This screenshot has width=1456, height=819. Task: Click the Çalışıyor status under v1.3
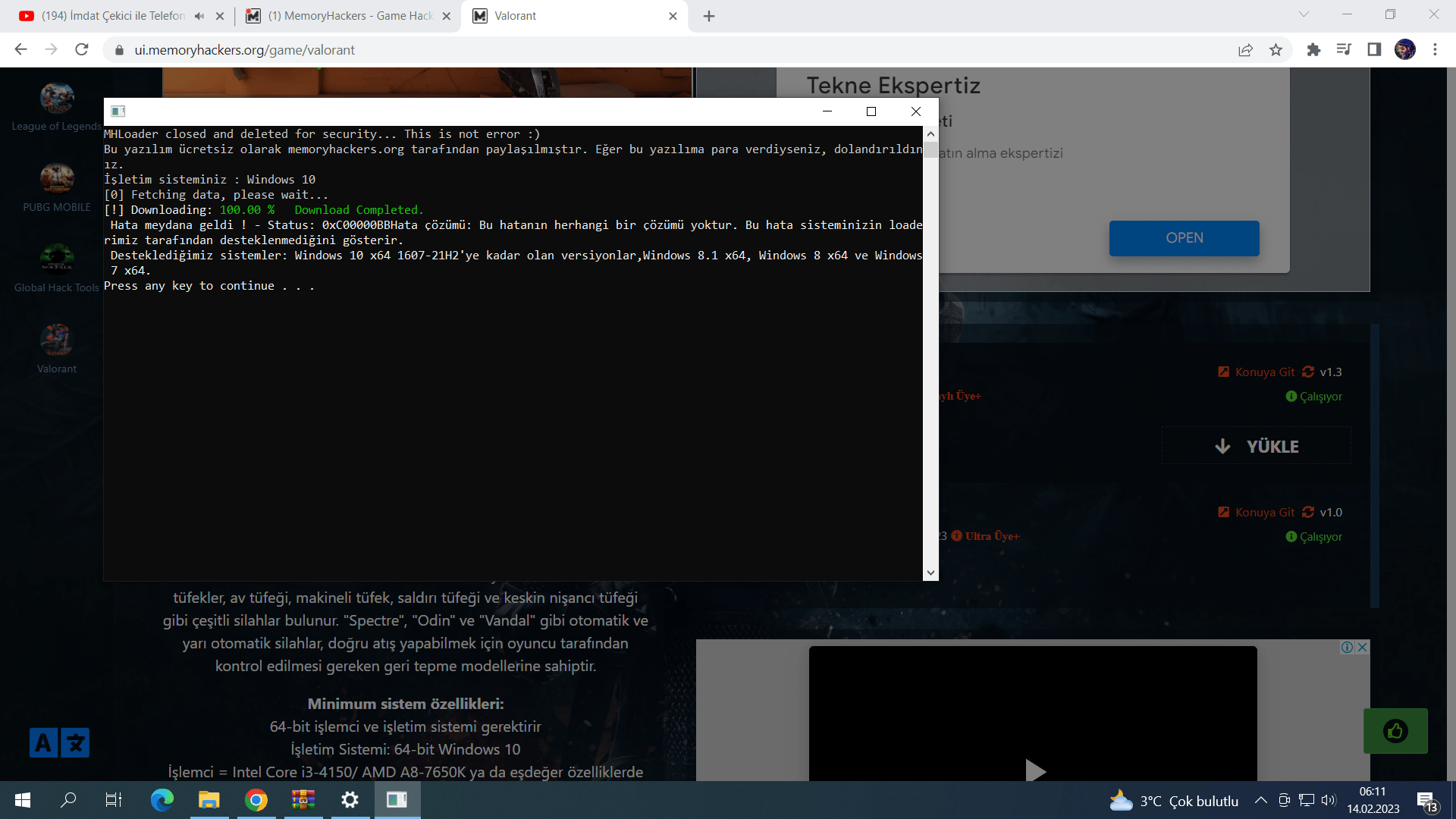[1320, 397]
